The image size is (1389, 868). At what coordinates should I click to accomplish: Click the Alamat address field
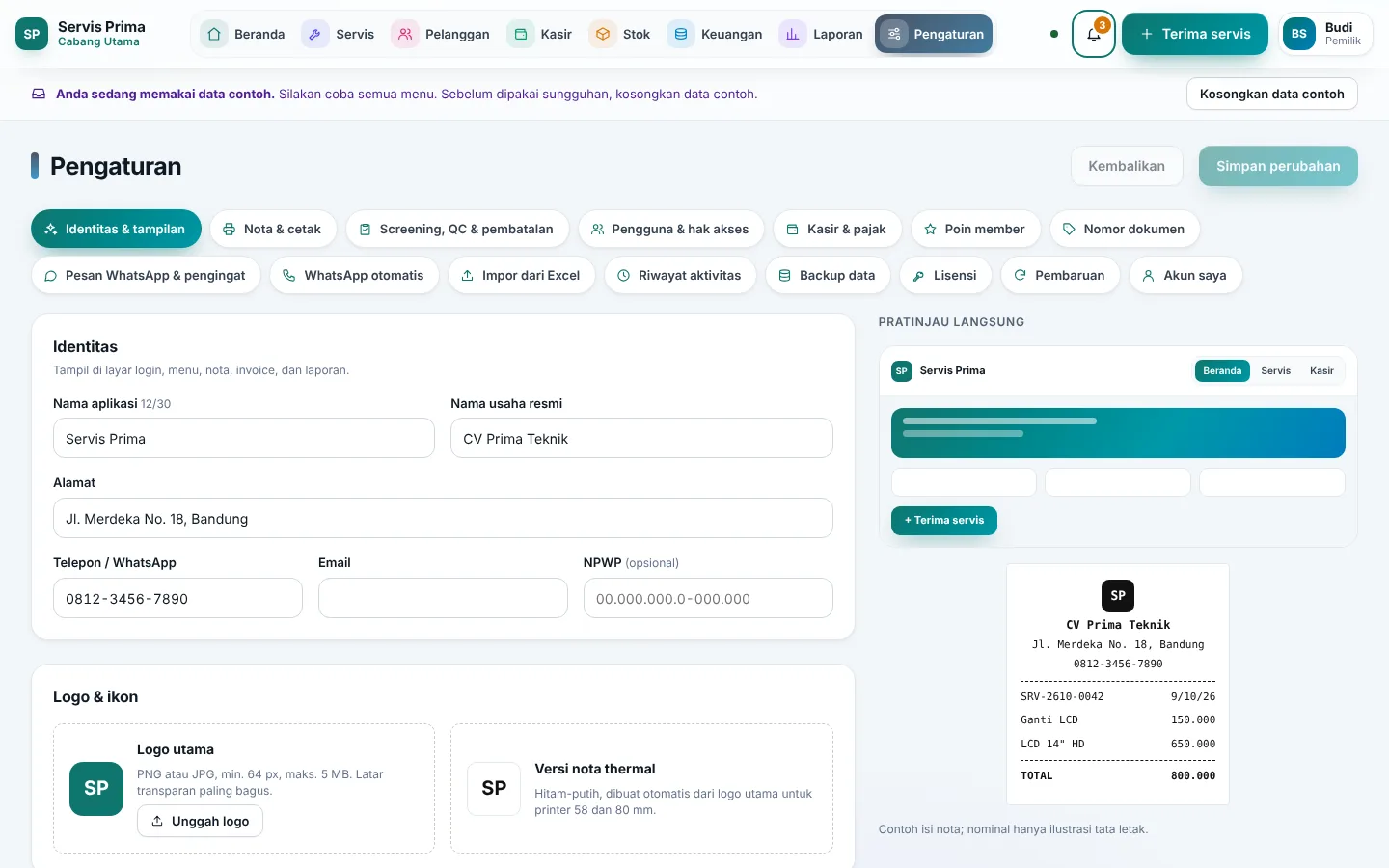(443, 518)
